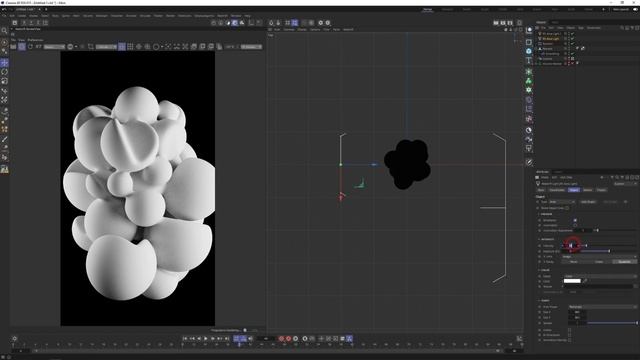This screenshot has width=640, height=360.
Task: Toggle the IPR button in Redshift RenderView
Action: click(22, 47)
